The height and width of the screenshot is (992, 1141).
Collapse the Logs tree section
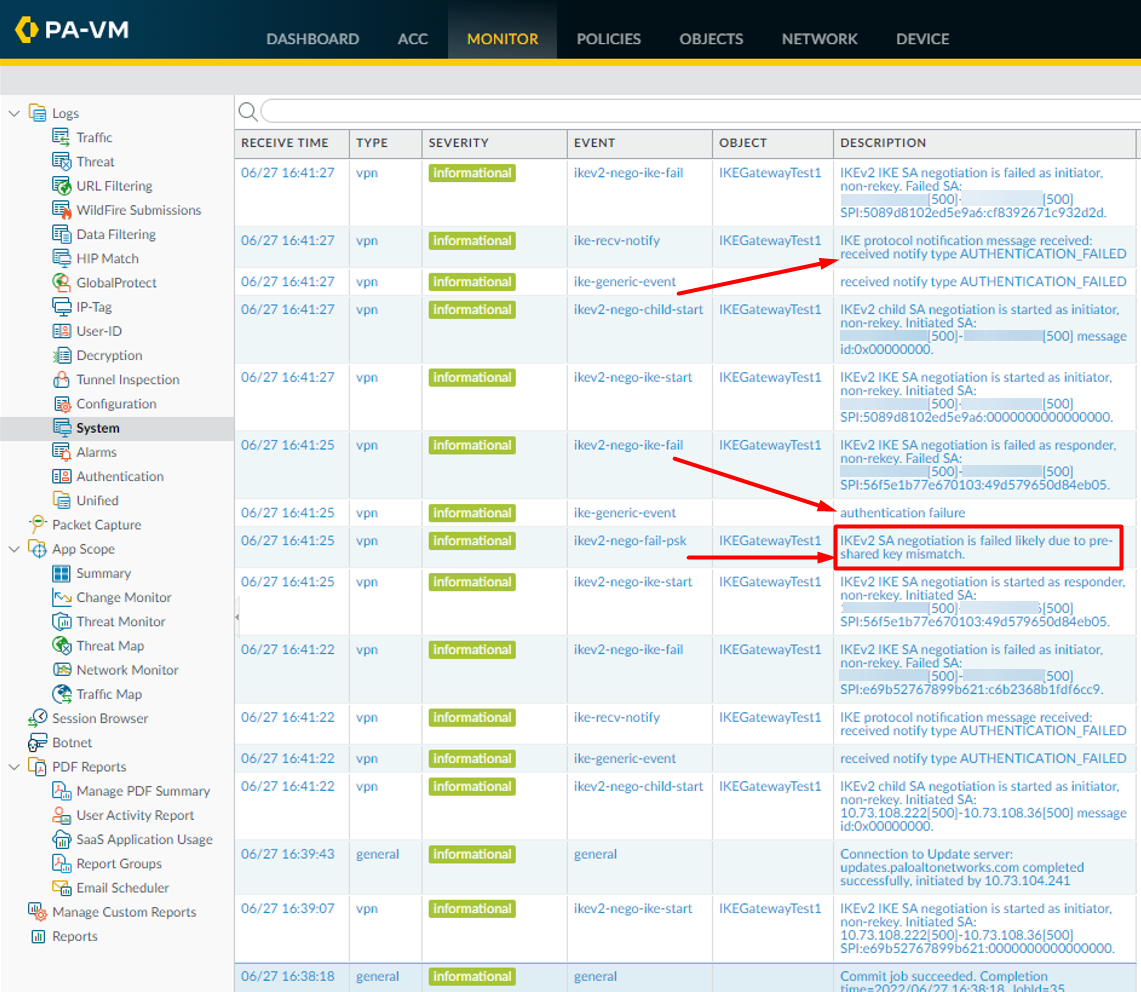tap(14, 113)
